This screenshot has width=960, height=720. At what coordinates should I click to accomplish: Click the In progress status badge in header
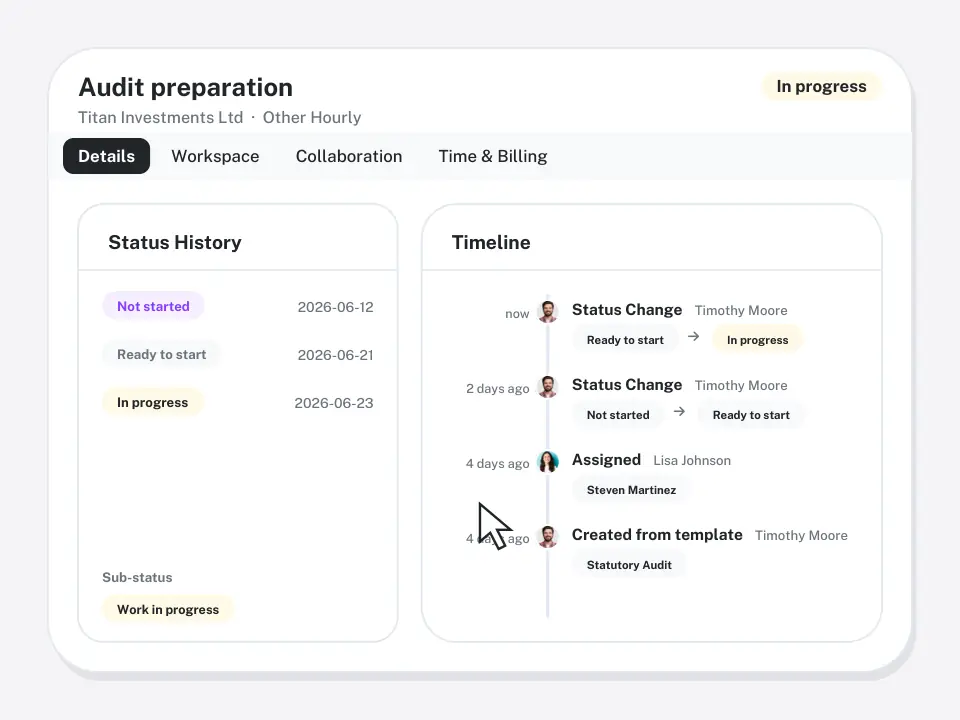pyautogui.click(x=821, y=86)
